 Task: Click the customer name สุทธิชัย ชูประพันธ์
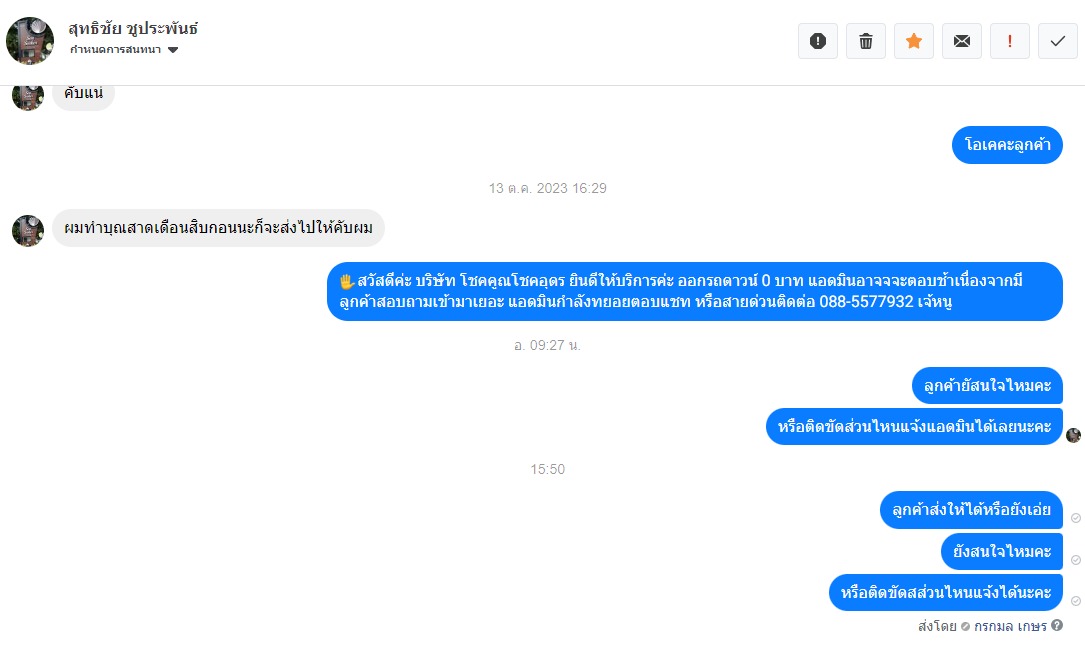pyautogui.click(x=133, y=28)
